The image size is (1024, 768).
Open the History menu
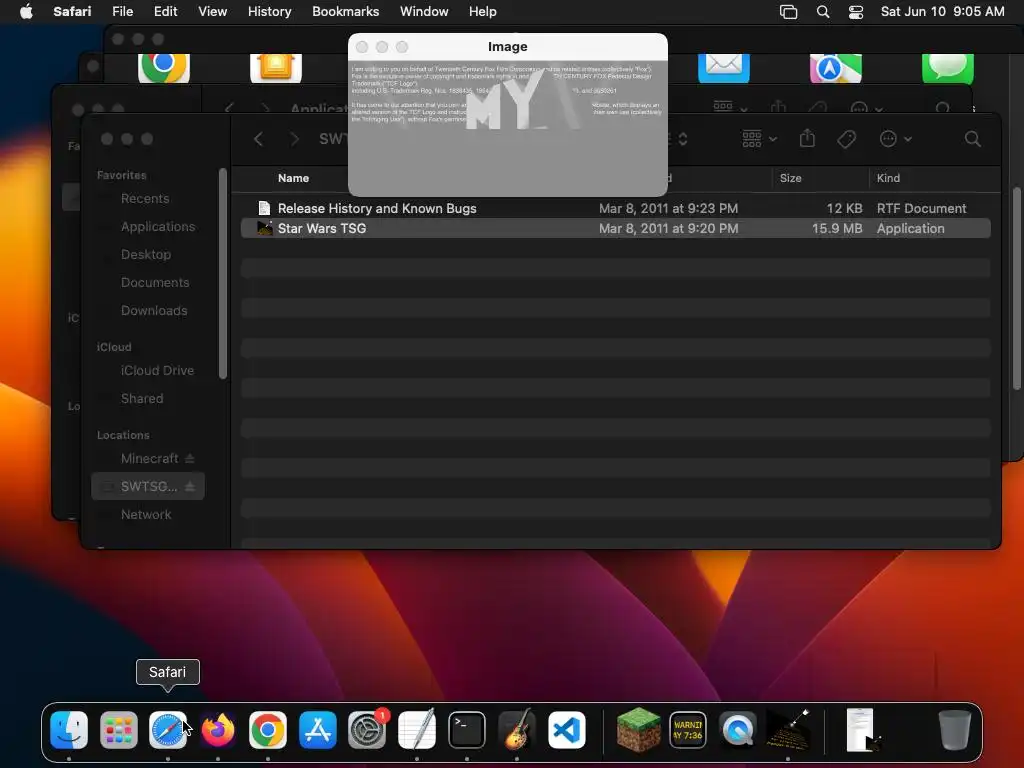tap(269, 12)
